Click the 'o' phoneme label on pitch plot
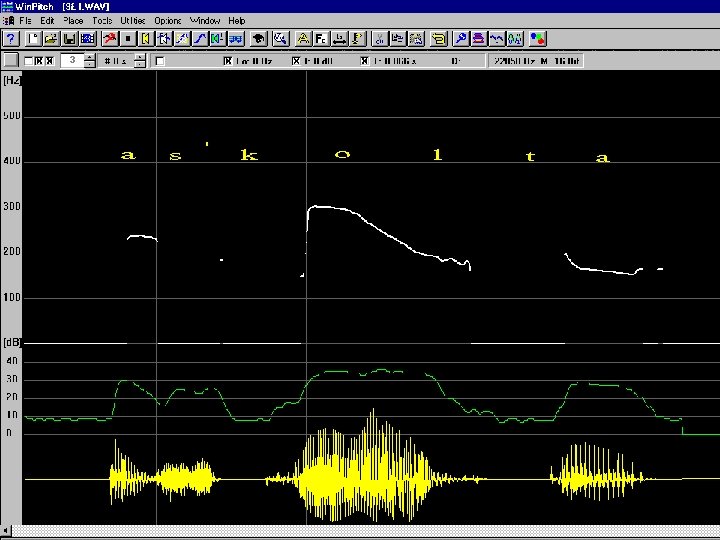This screenshot has height=540, width=720. pos(343,155)
